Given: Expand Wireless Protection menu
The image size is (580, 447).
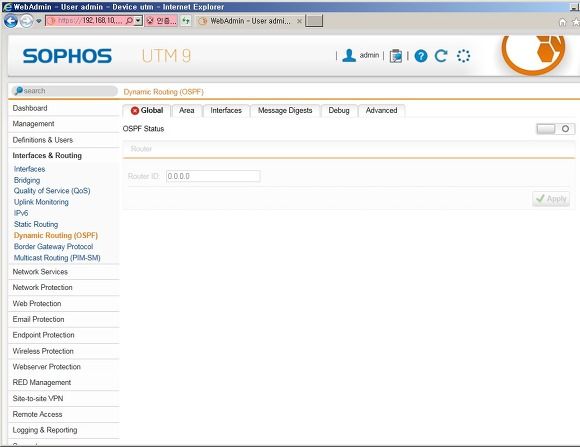Looking at the screenshot, I should click(64, 351).
